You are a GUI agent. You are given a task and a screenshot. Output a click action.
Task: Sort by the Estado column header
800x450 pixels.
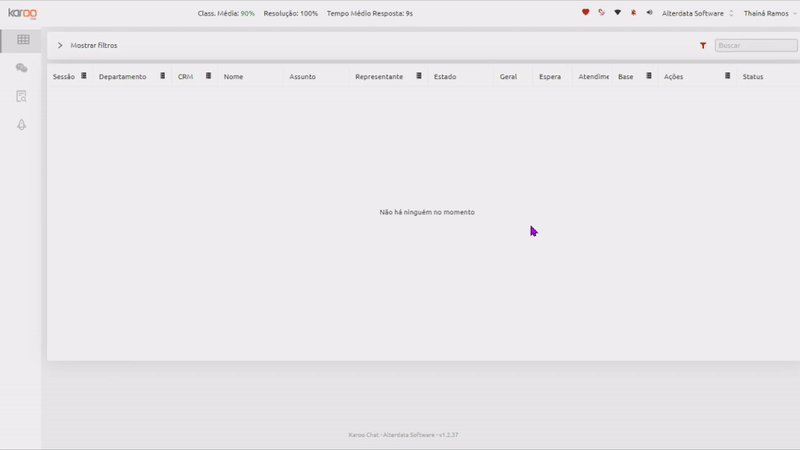pyautogui.click(x=445, y=77)
